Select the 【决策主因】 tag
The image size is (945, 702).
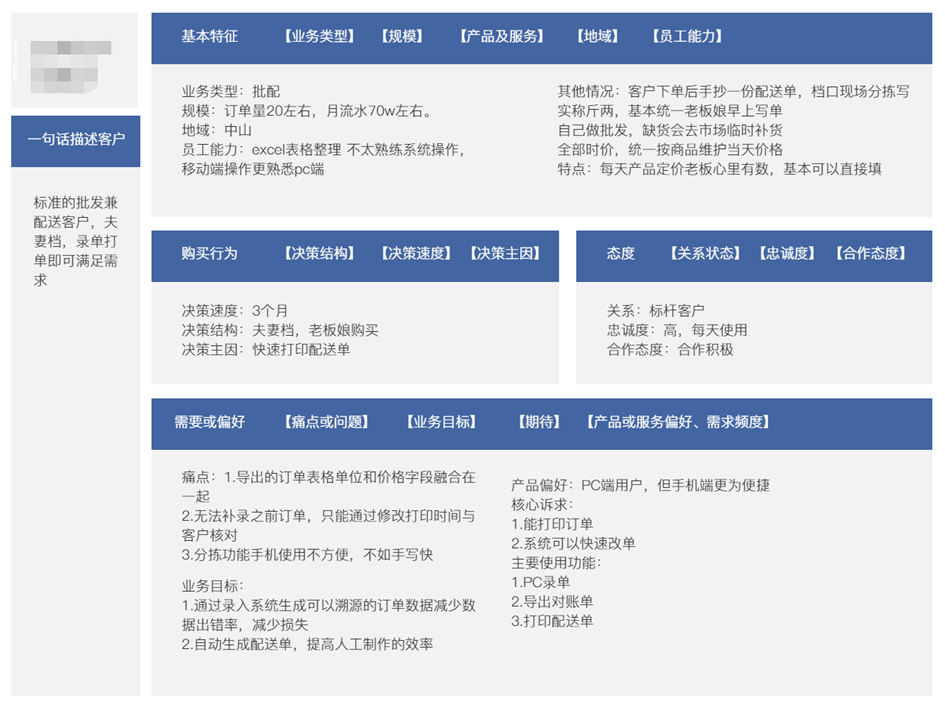505,253
